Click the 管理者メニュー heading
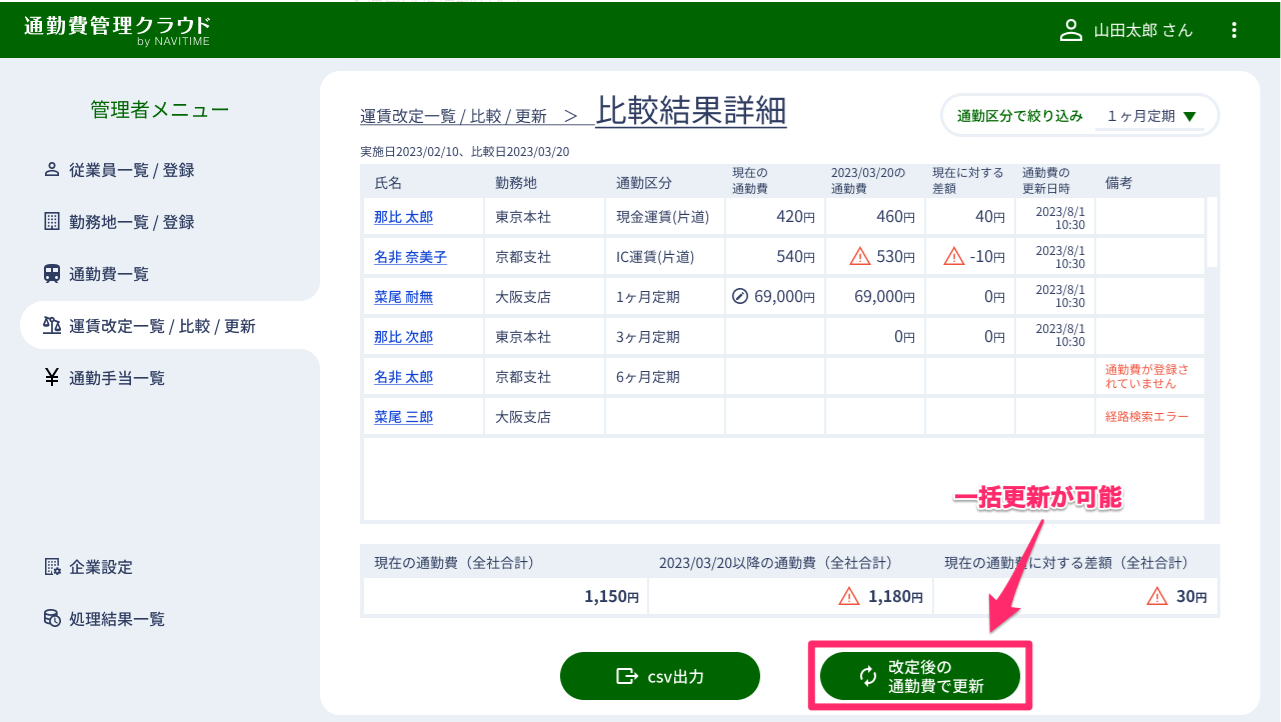This screenshot has height=722, width=1281. click(x=160, y=110)
